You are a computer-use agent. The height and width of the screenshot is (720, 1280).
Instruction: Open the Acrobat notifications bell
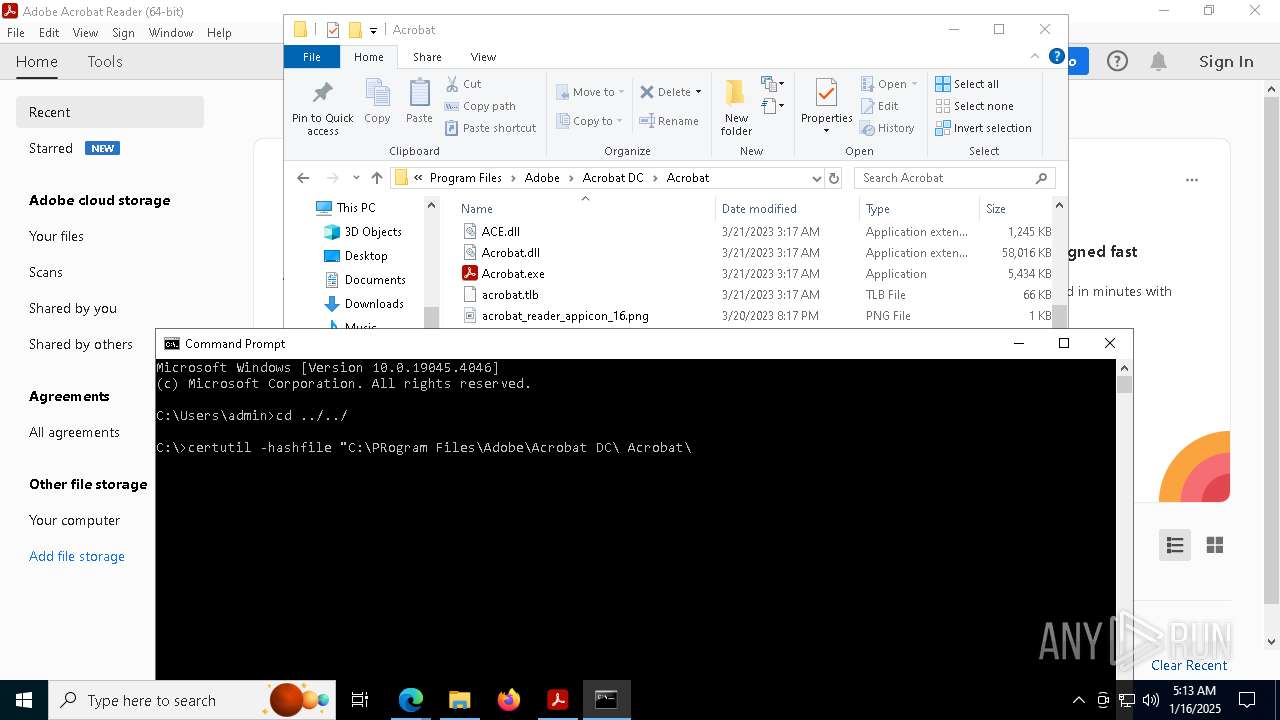point(1158,62)
